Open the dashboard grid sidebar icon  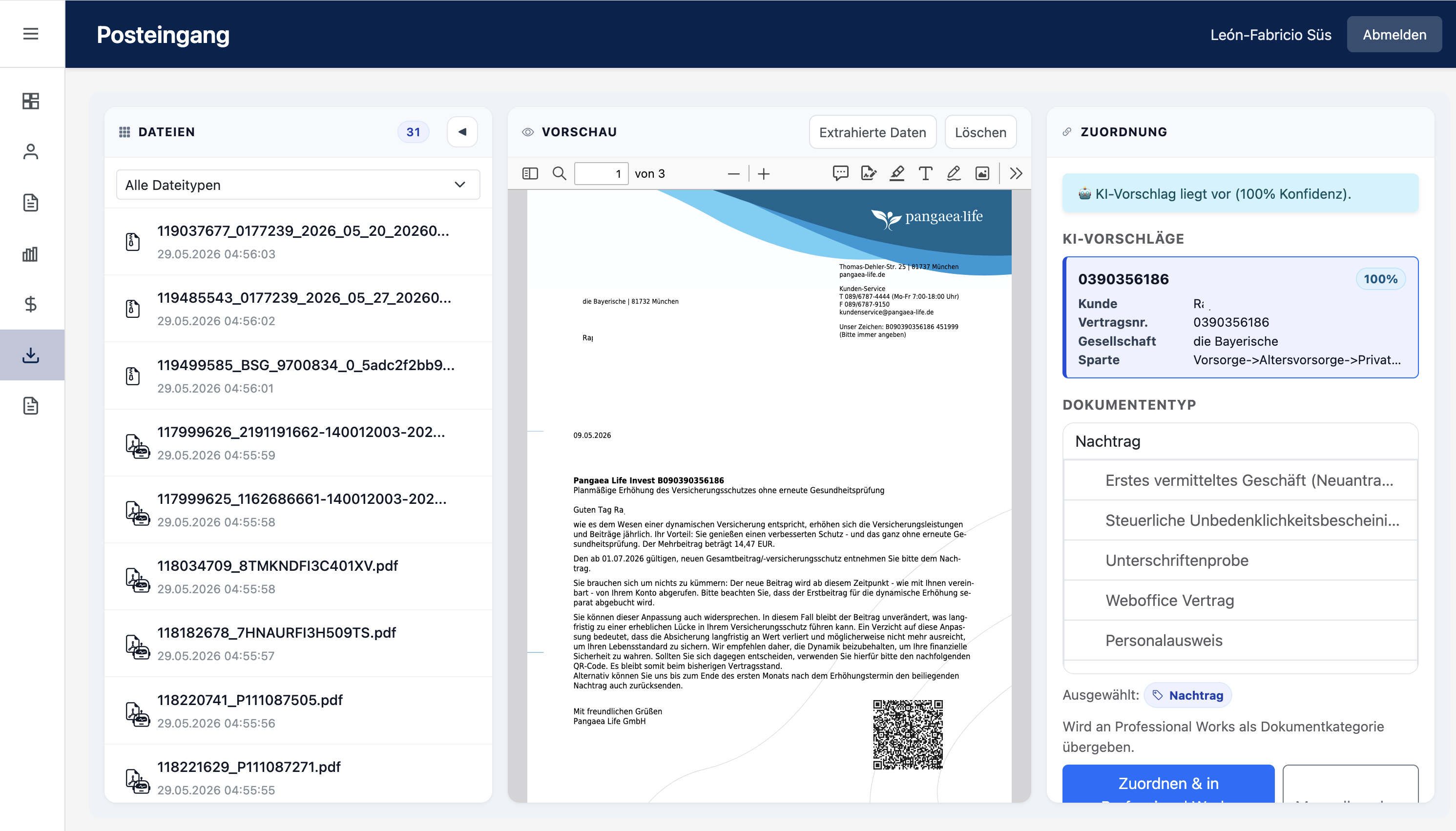click(31, 101)
